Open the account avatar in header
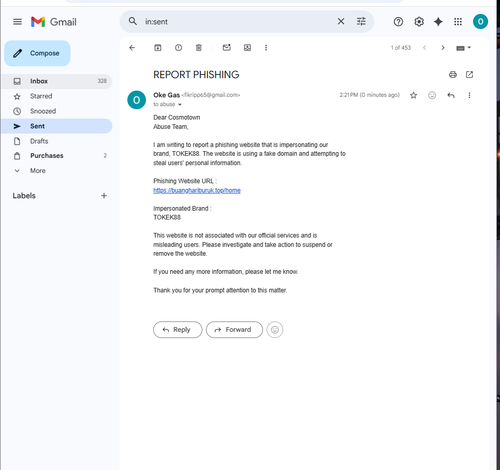The height and width of the screenshot is (470, 500). click(480, 22)
